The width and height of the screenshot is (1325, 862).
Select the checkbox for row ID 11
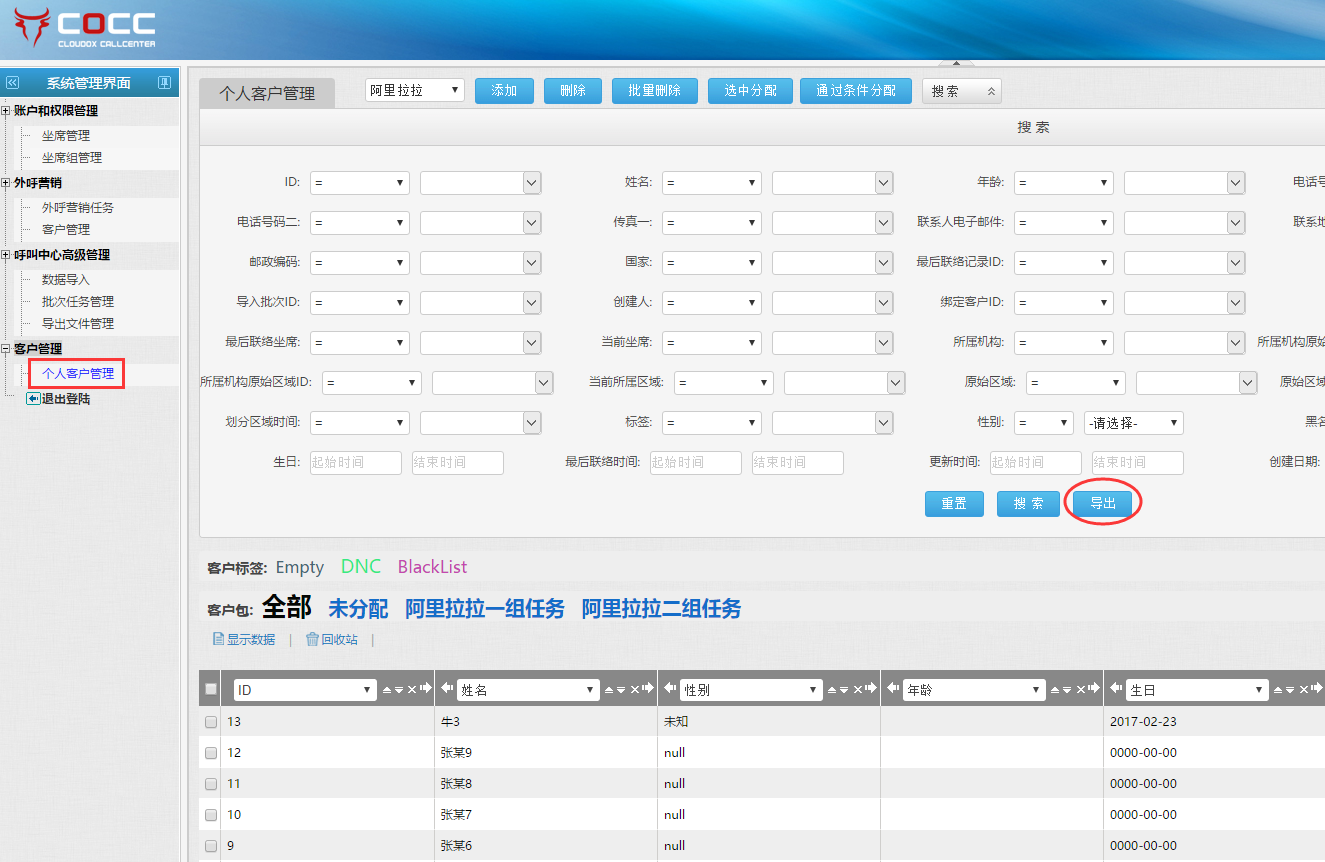point(211,784)
